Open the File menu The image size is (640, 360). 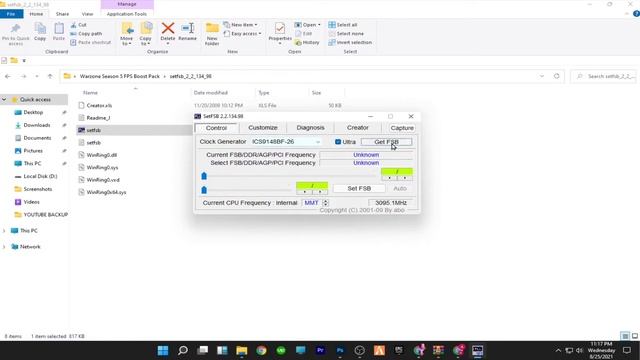click(x=11, y=14)
